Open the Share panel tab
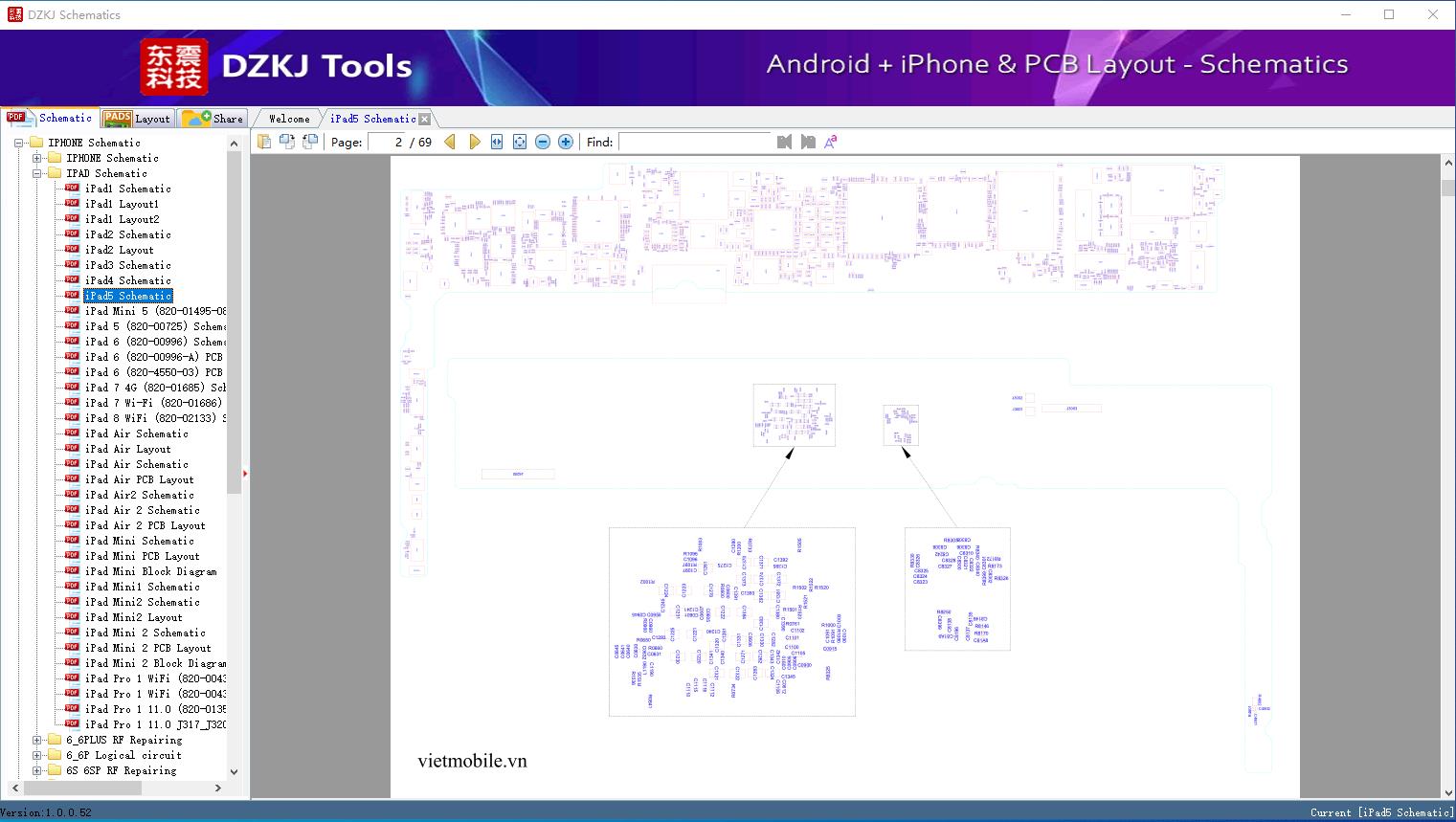Viewport: 1456px width, 822px height. [213, 119]
